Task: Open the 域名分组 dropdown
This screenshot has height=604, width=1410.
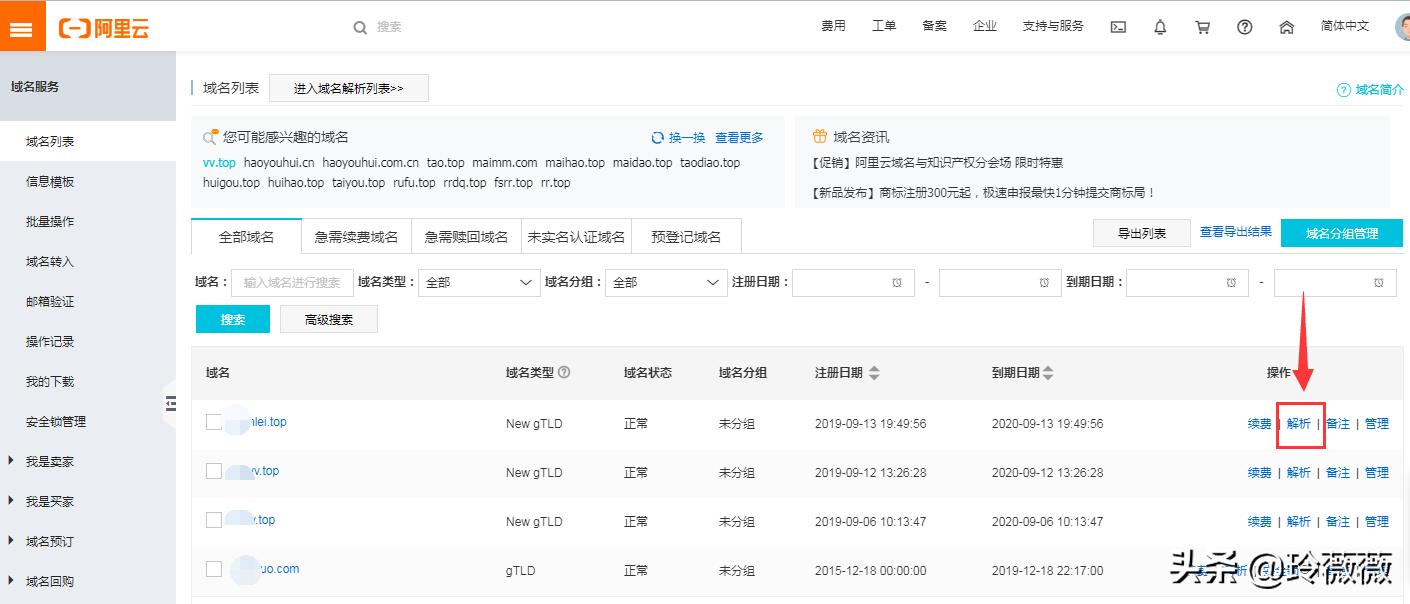Action: 665,282
